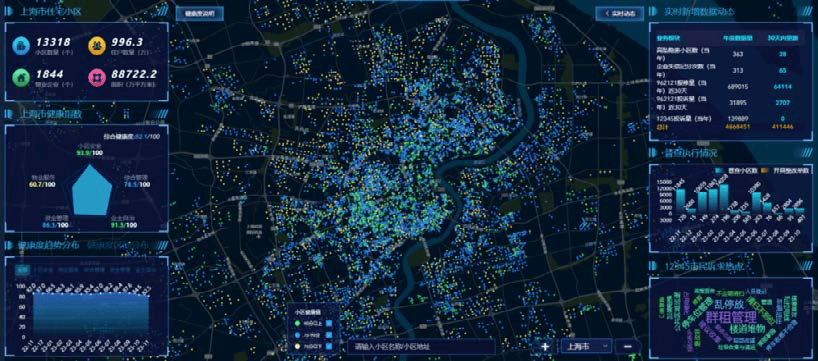Toggle the yellow health level checkbox
Screen dimensions: 818x361
[x=329, y=346]
